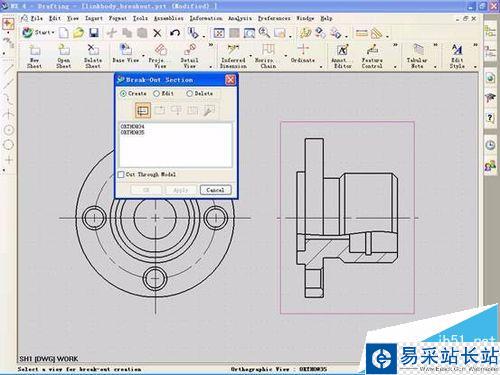
Task: Select the Edit radio button
Action: [x=156, y=94]
